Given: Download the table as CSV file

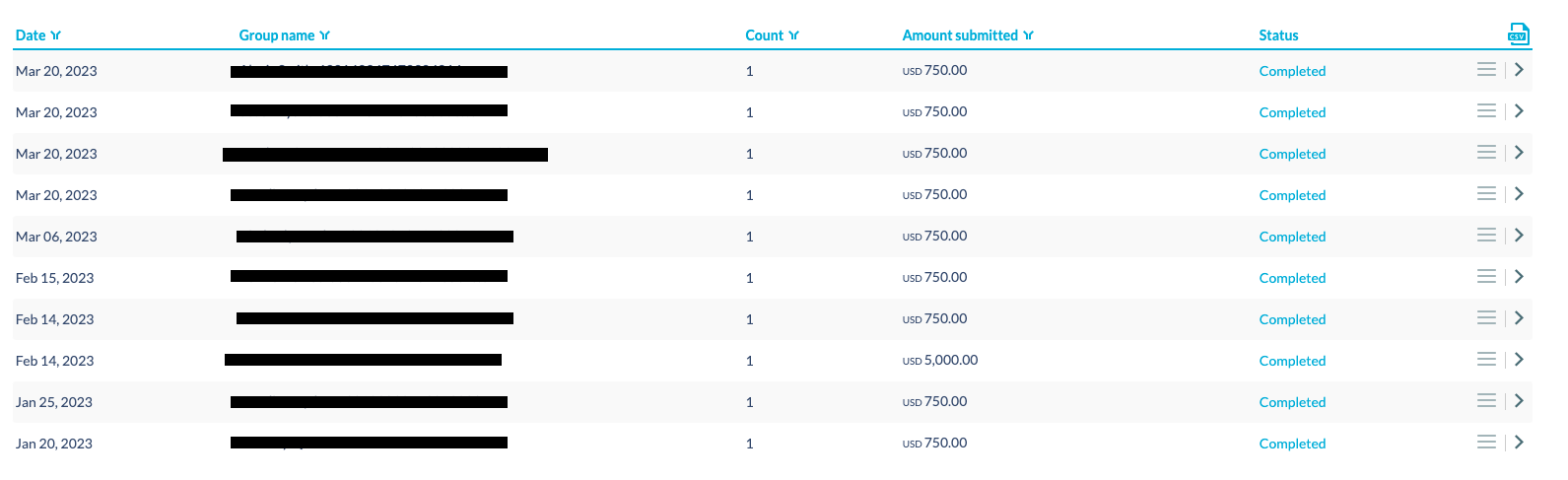Looking at the screenshot, I should [1518, 34].
